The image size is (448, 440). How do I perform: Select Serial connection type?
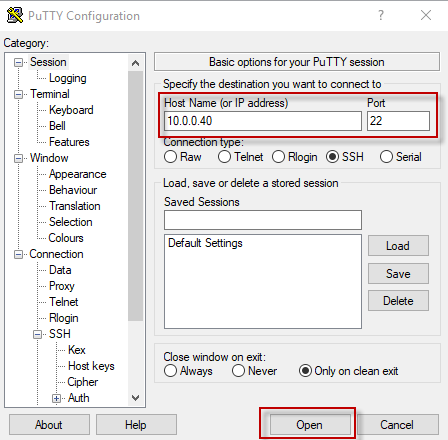pos(386,157)
